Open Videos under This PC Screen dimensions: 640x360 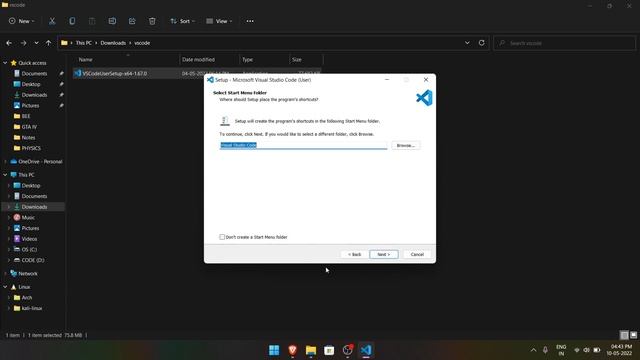point(29,239)
